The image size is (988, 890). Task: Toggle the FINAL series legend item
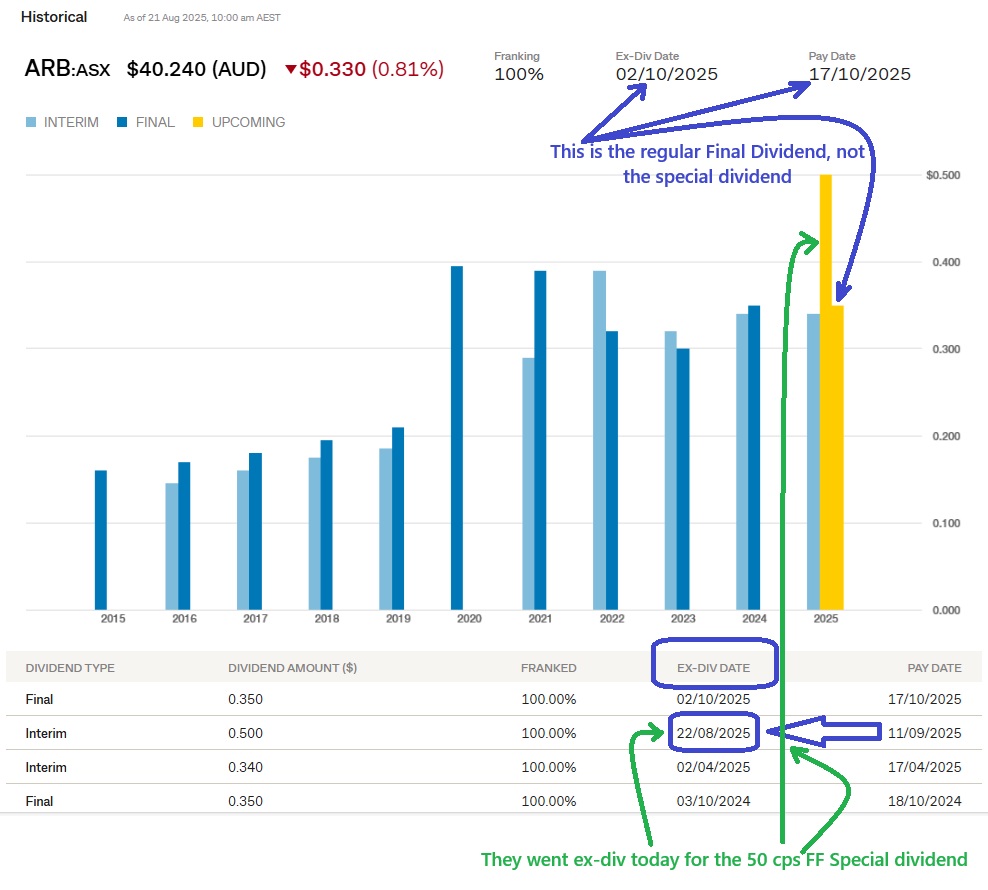[x=144, y=123]
